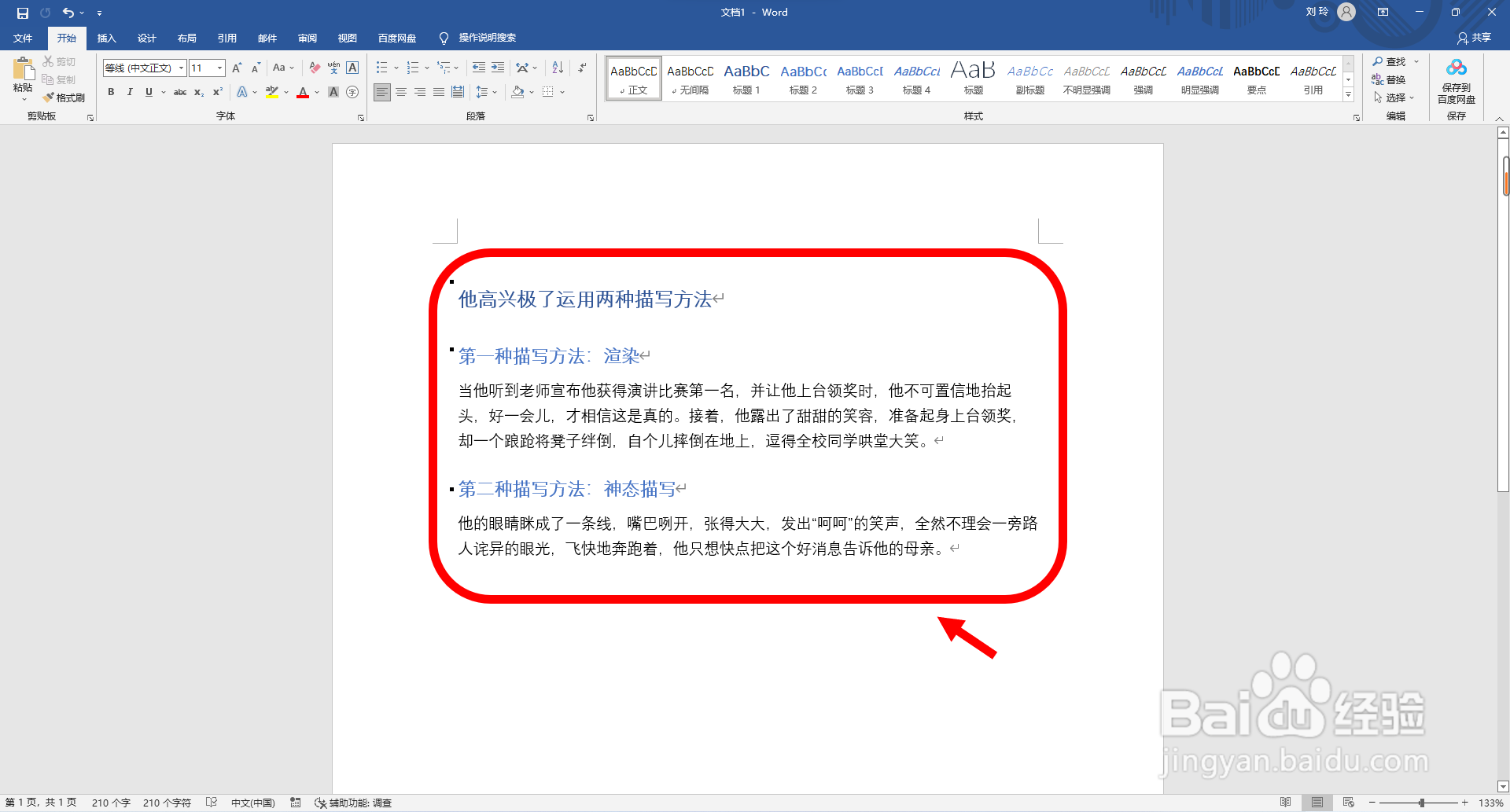Click Replace (替换) in the editing group
Image resolution: width=1510 pixels, height=812 pixels.
point(1389,80)
